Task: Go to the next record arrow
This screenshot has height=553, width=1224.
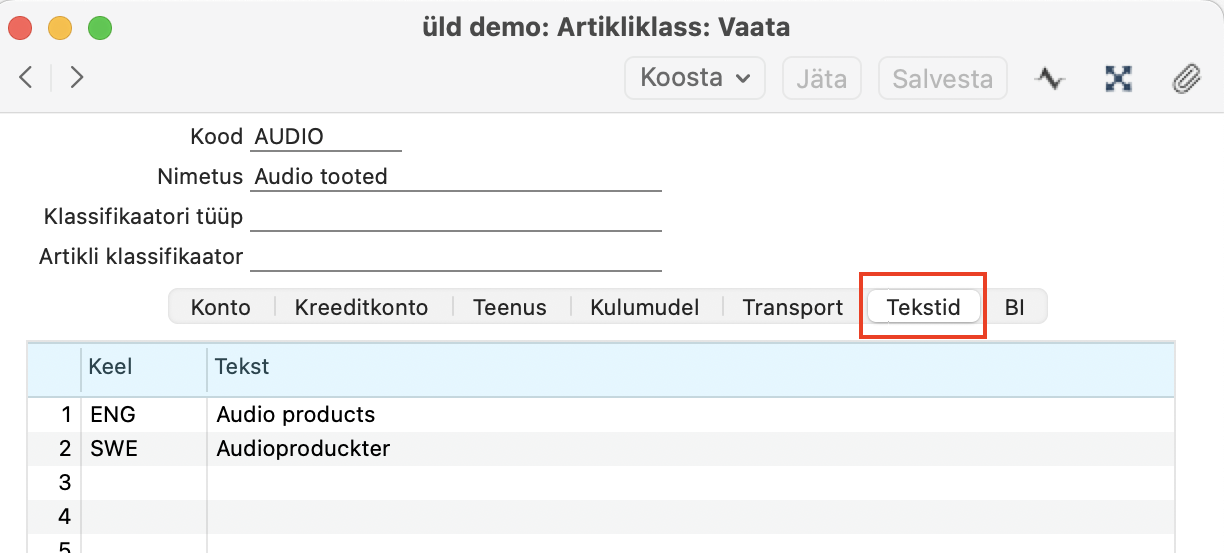Action: click(77, 78)
